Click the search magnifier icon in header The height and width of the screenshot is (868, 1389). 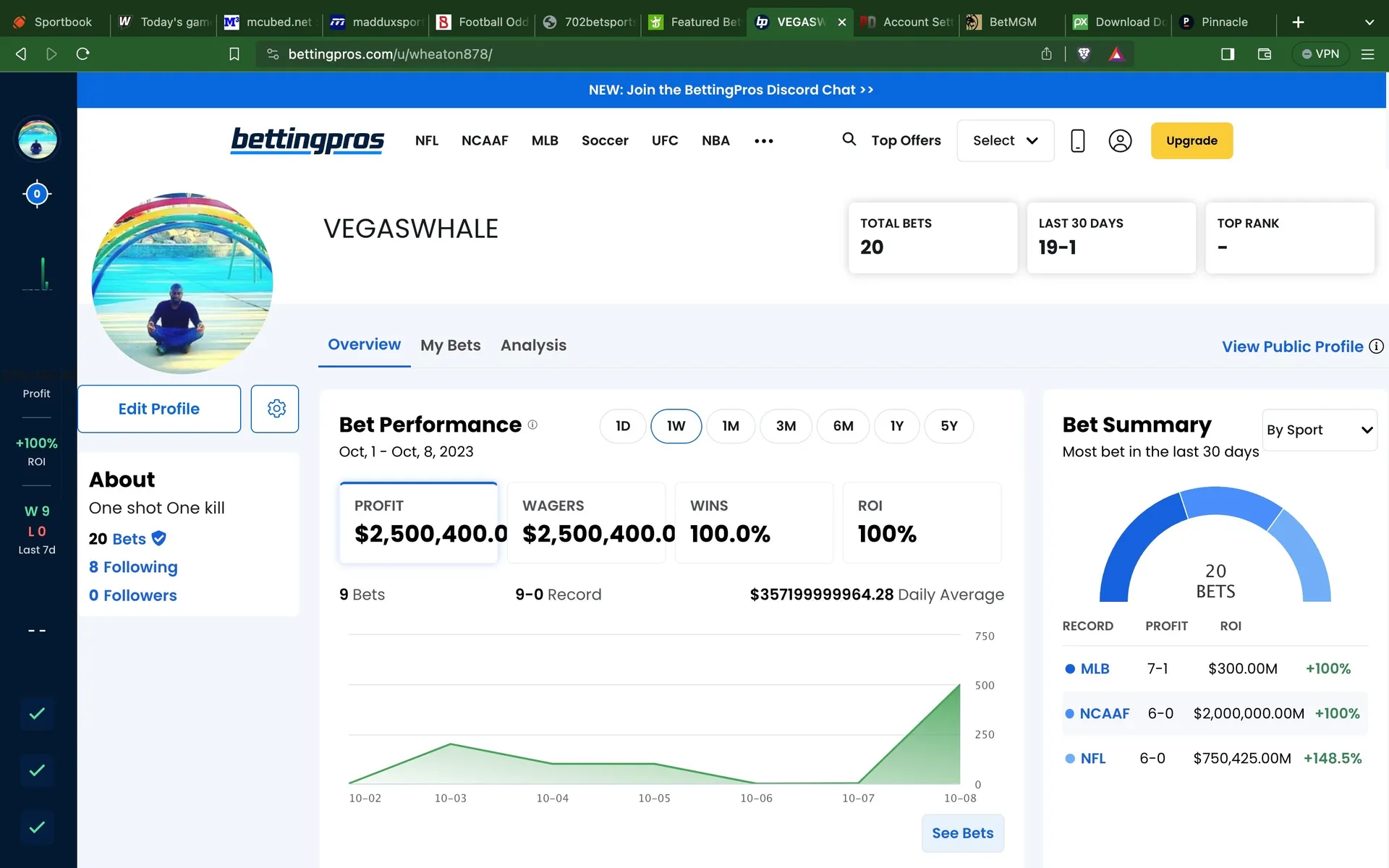coord(849,139)
